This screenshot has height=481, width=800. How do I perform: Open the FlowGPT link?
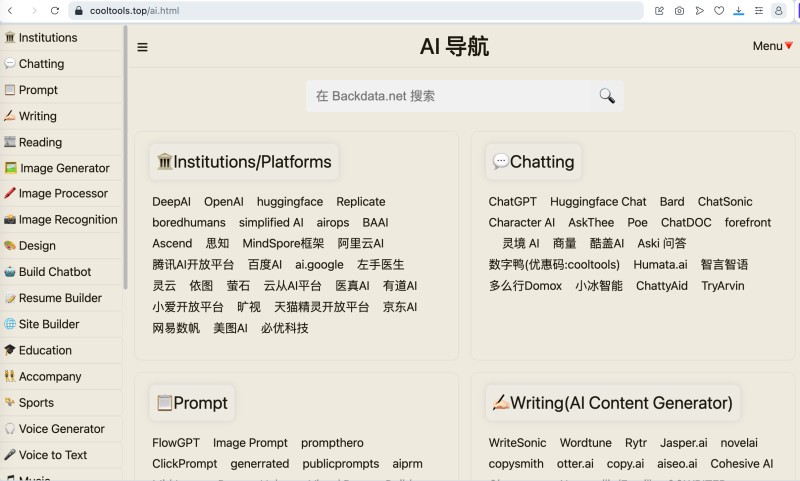click(176, 443)
